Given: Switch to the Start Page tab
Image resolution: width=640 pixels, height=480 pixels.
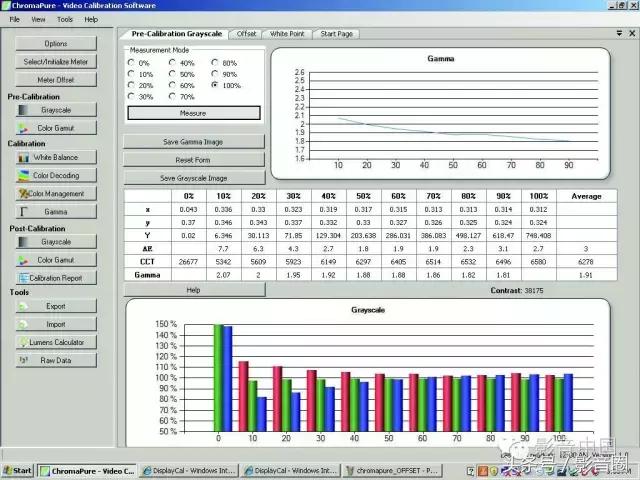Looking at the screenshot, I should tap(336, 34).
